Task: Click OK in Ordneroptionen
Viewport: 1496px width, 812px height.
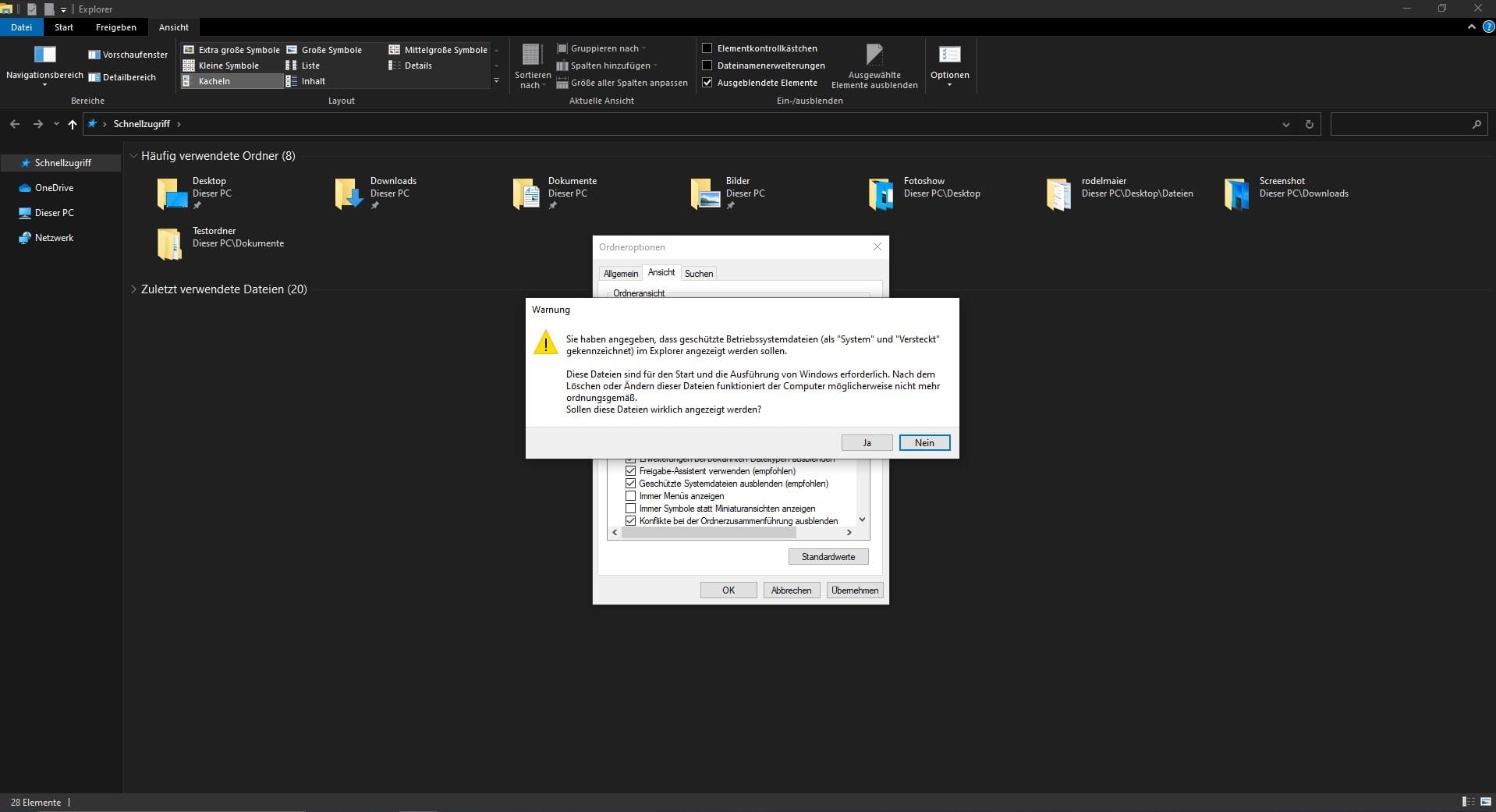Action: [729, 590]
